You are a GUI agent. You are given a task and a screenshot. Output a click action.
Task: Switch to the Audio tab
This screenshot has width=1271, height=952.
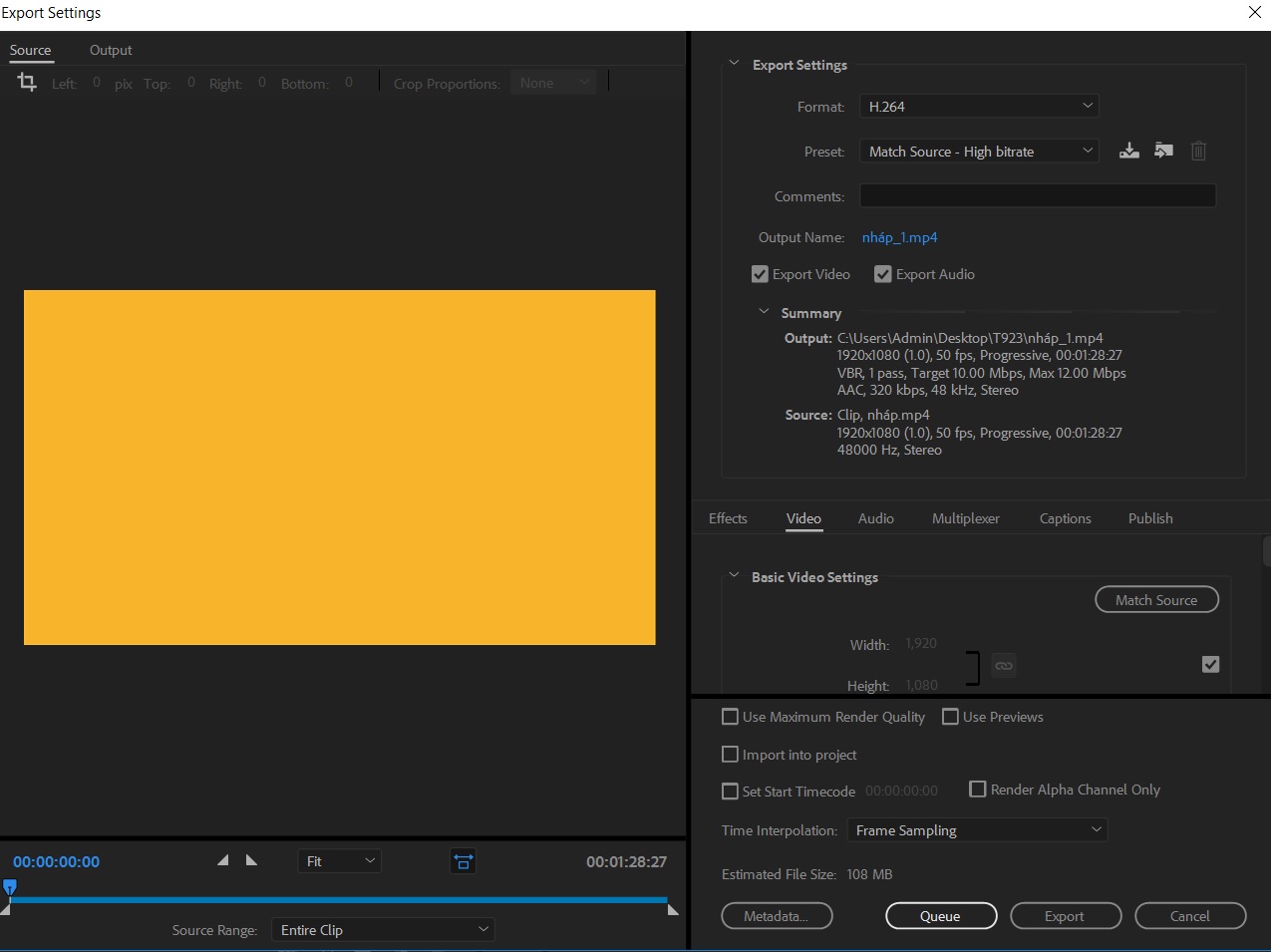tap(875, 518)
